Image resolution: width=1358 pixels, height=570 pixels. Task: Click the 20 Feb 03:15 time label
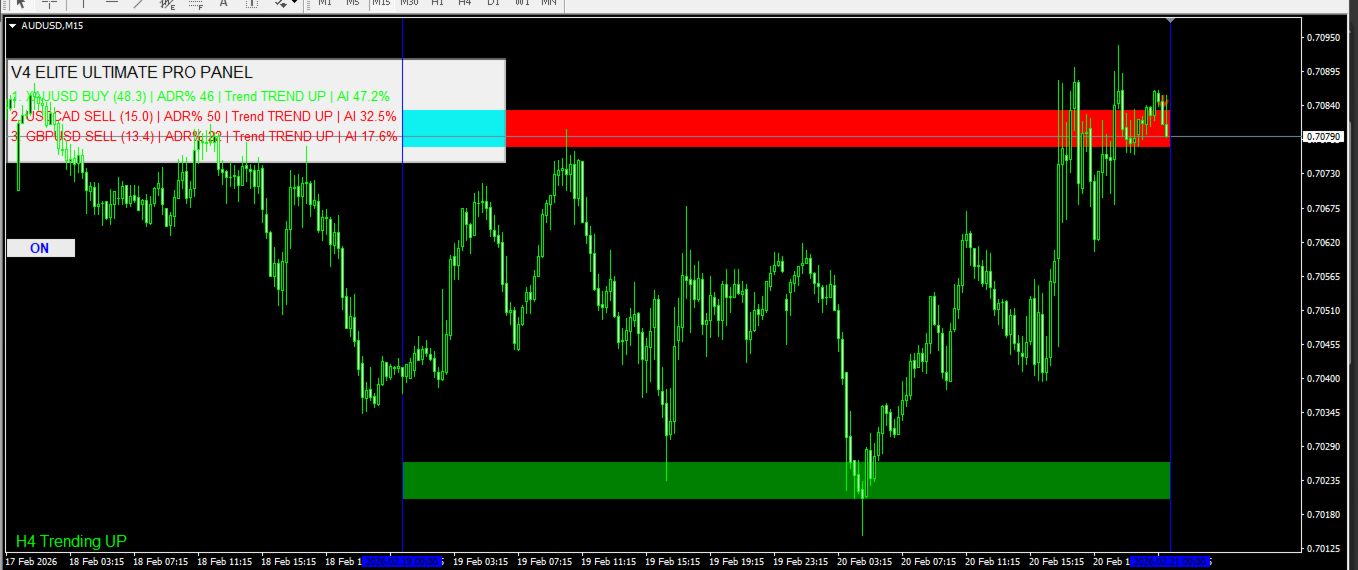pos(865,561)
